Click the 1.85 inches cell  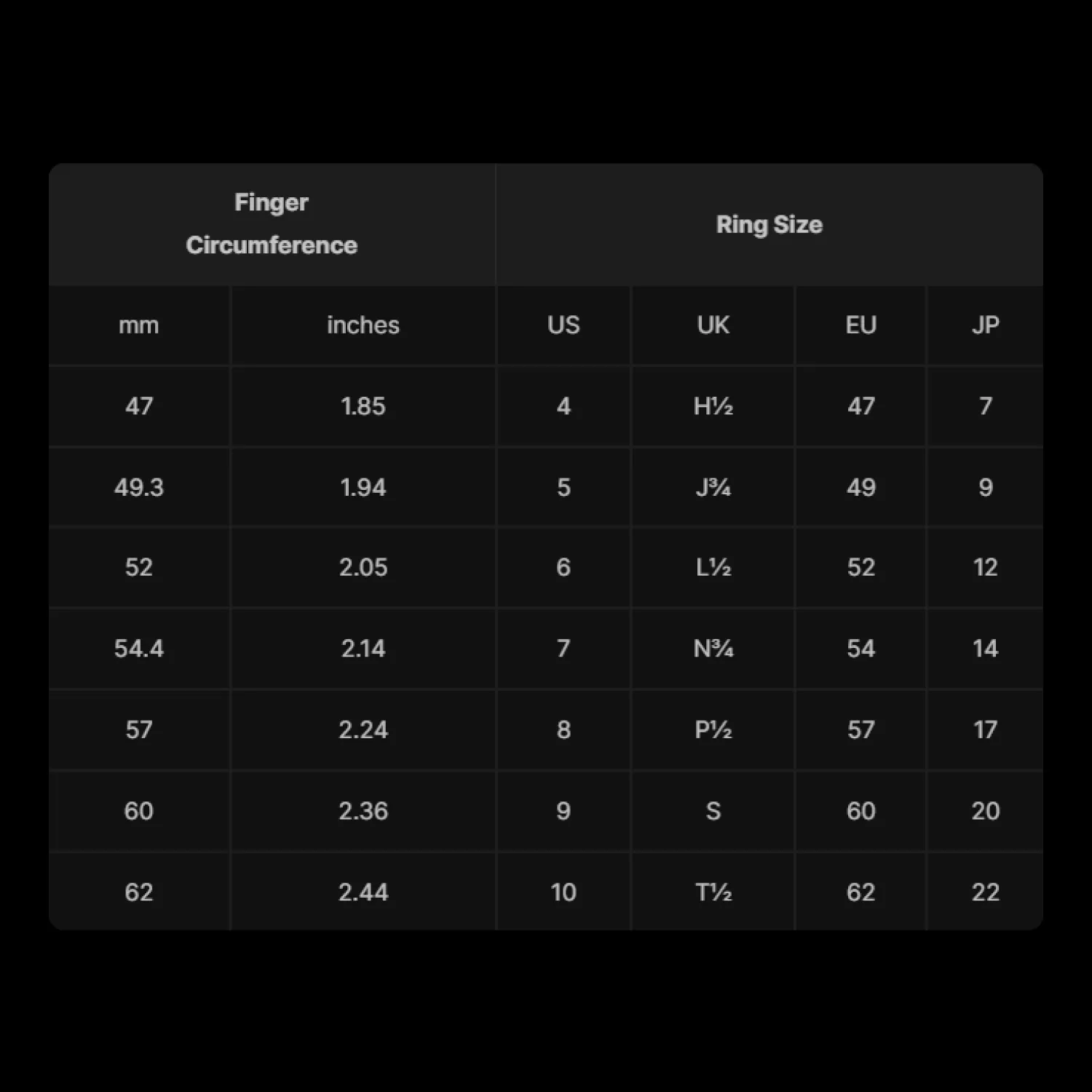363,405
